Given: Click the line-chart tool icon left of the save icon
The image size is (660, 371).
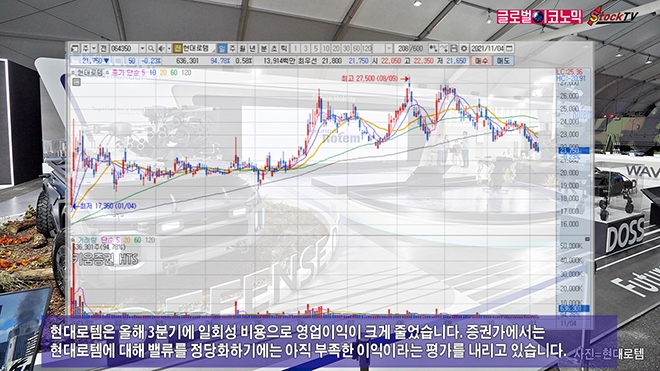Looking at the screenshot, I should click(444, 48).
